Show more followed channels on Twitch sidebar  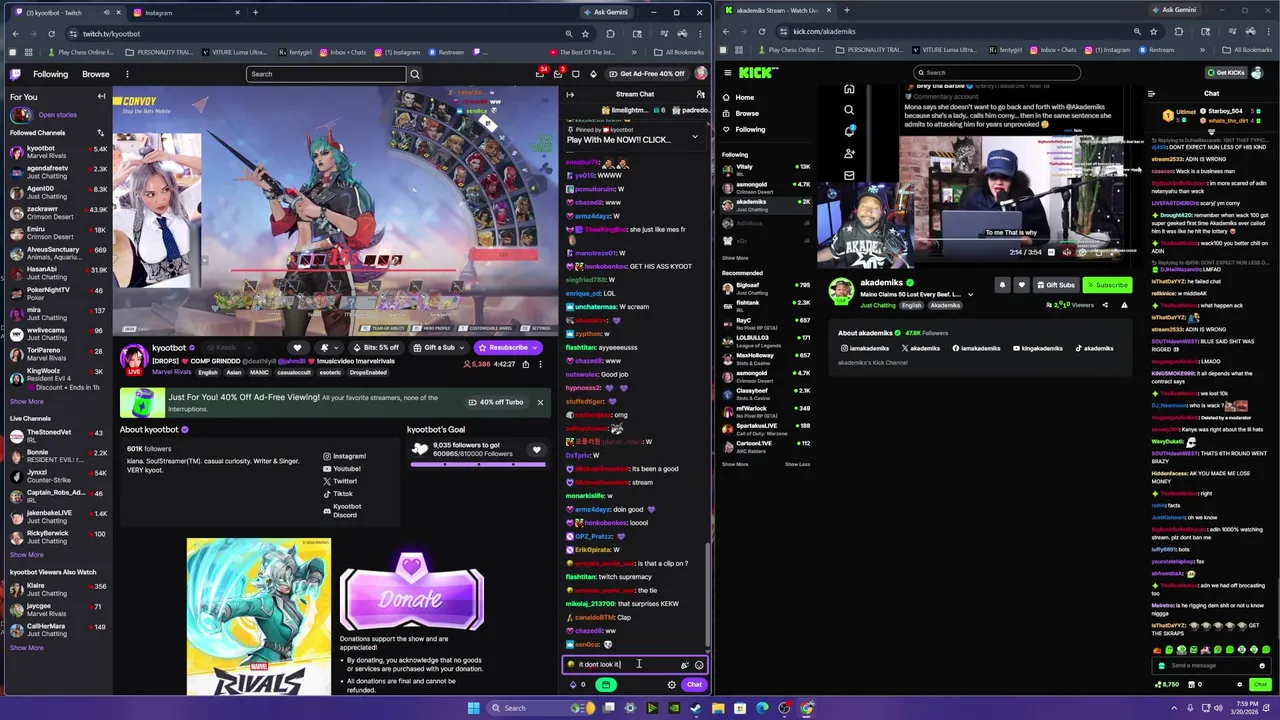(x=27, y=401)
